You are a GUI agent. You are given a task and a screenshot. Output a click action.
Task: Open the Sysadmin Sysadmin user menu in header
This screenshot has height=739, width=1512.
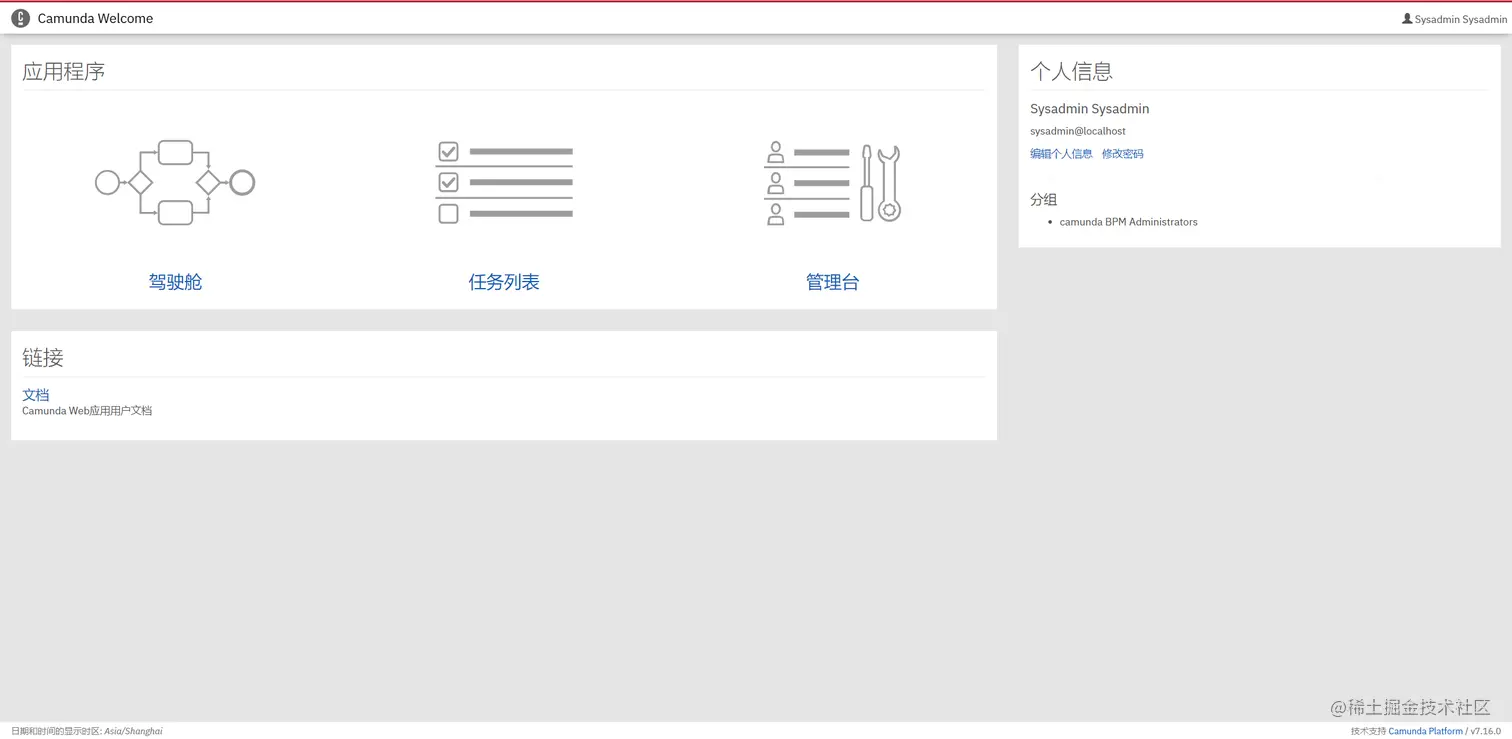click(1454, 19)
